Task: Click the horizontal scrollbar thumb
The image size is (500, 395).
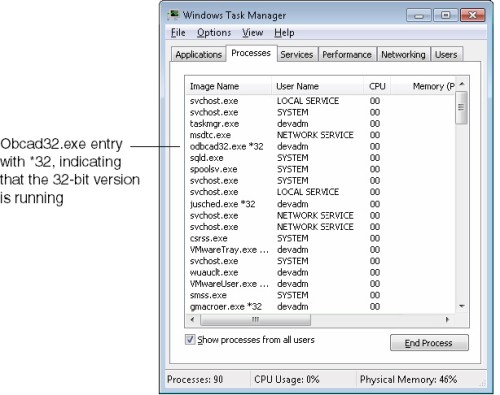Action: point(255,320)
